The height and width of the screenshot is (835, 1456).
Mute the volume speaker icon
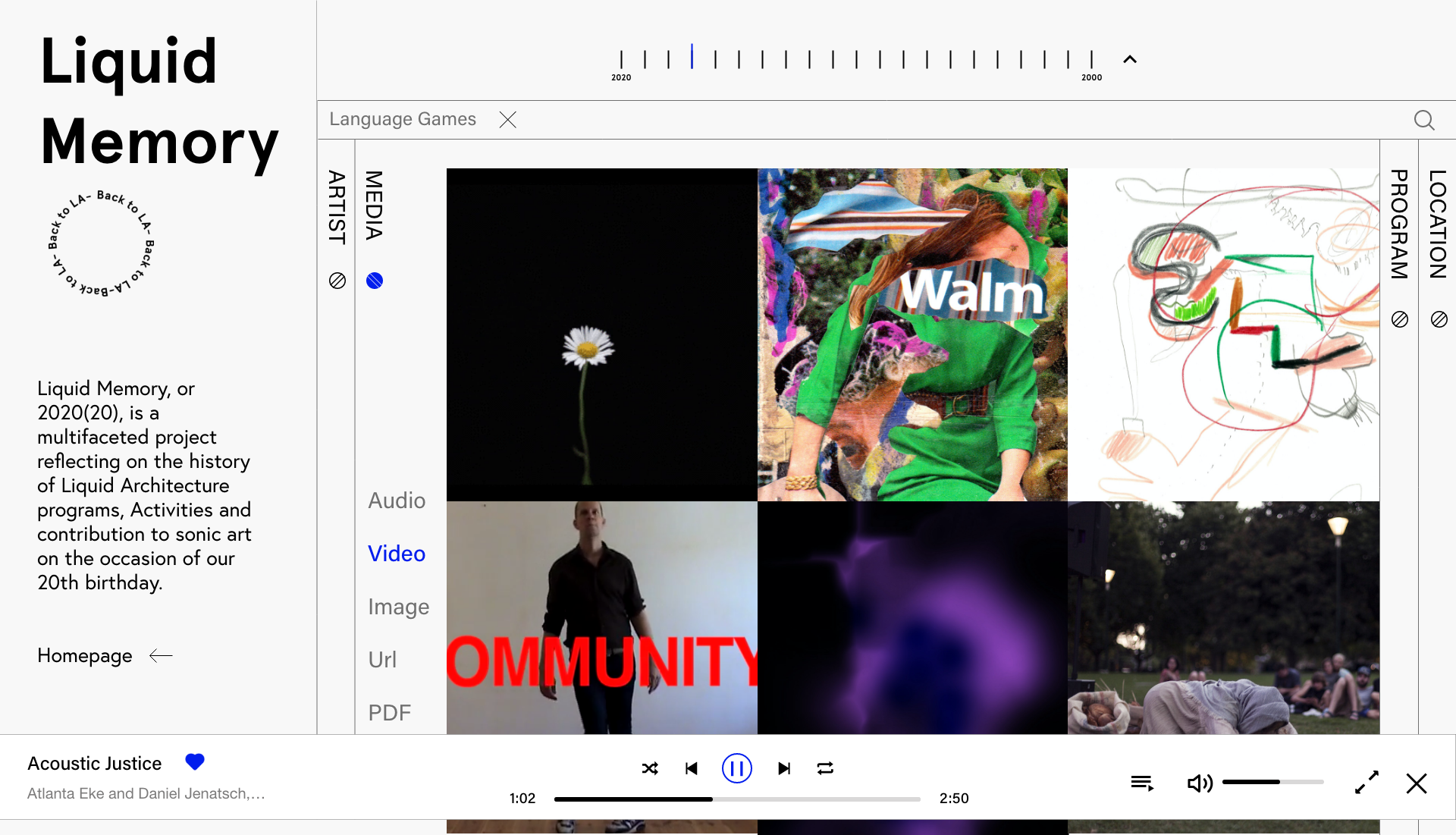point(1200,783)
